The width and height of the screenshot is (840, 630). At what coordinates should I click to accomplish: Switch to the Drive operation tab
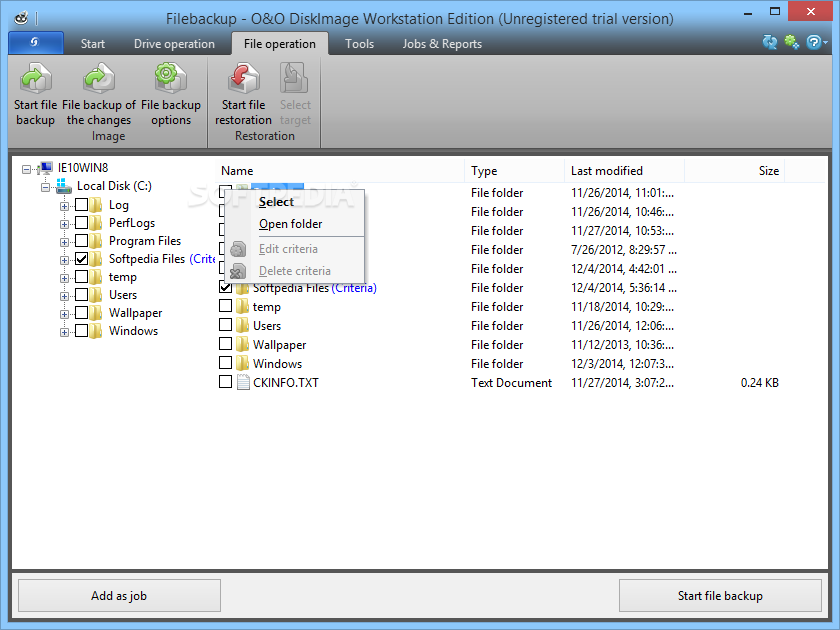coord(174,44)
